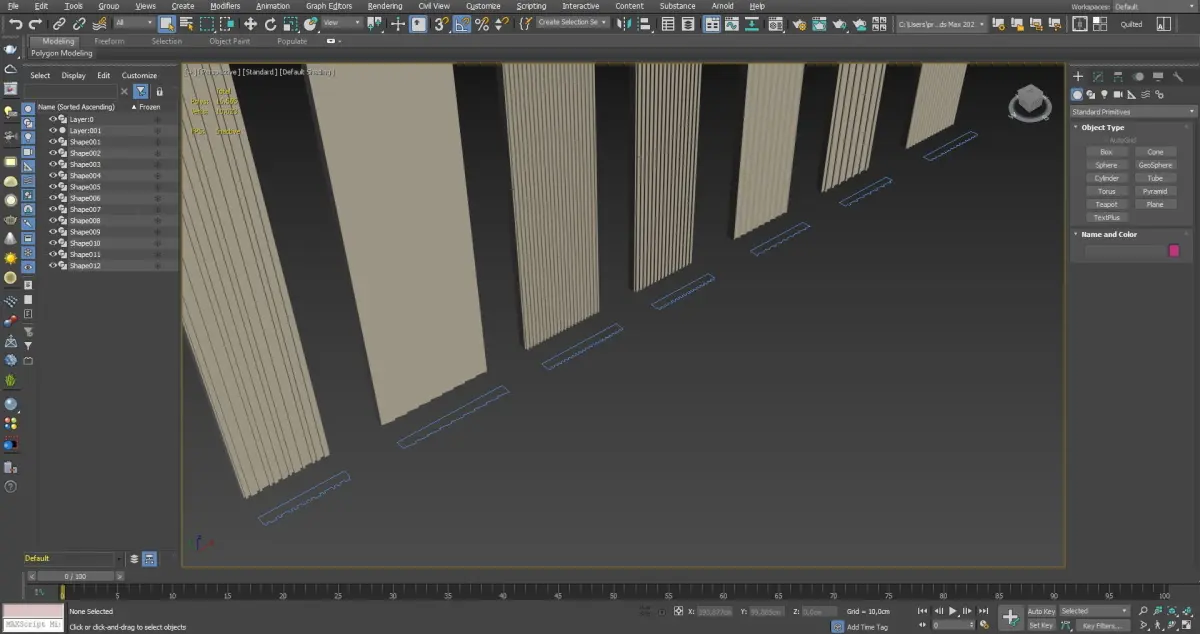The image size is (1200, 634).
Task: Toggle the 3D Snaps icon
Action: tap(440, 22)
